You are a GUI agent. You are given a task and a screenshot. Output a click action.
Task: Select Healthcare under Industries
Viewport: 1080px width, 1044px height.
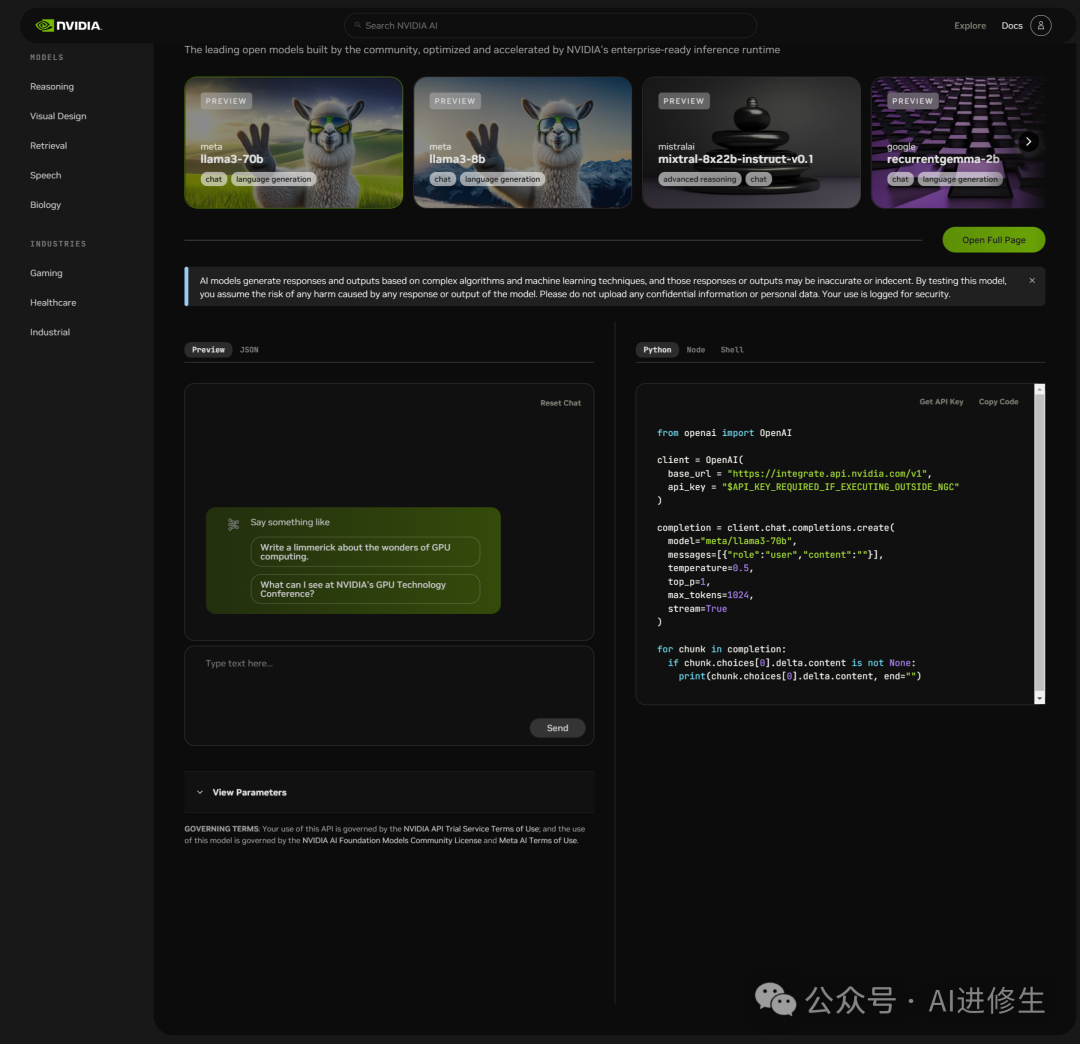[x=53, y=303]
